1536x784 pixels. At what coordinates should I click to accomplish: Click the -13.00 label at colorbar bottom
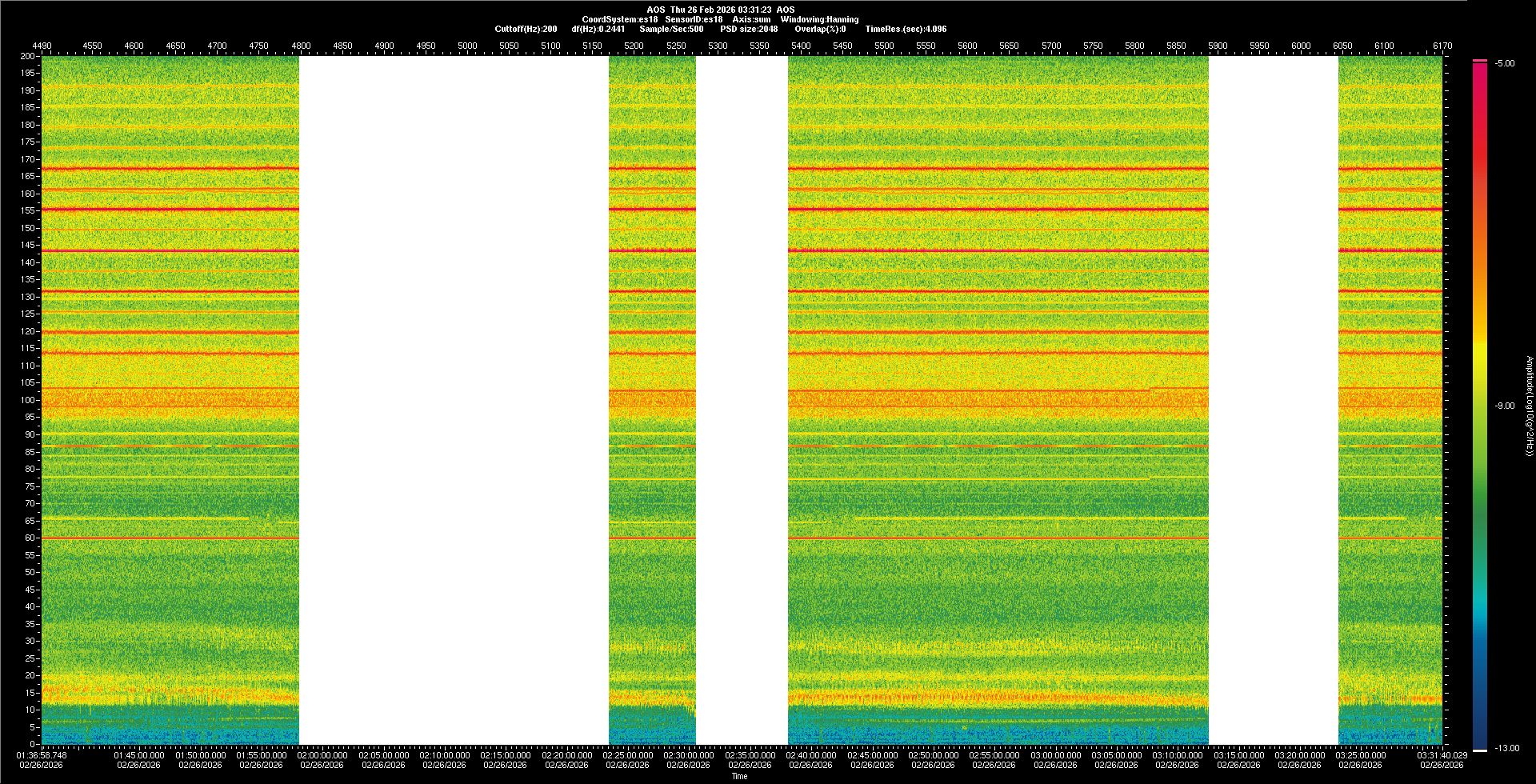tap(1506, 749)
